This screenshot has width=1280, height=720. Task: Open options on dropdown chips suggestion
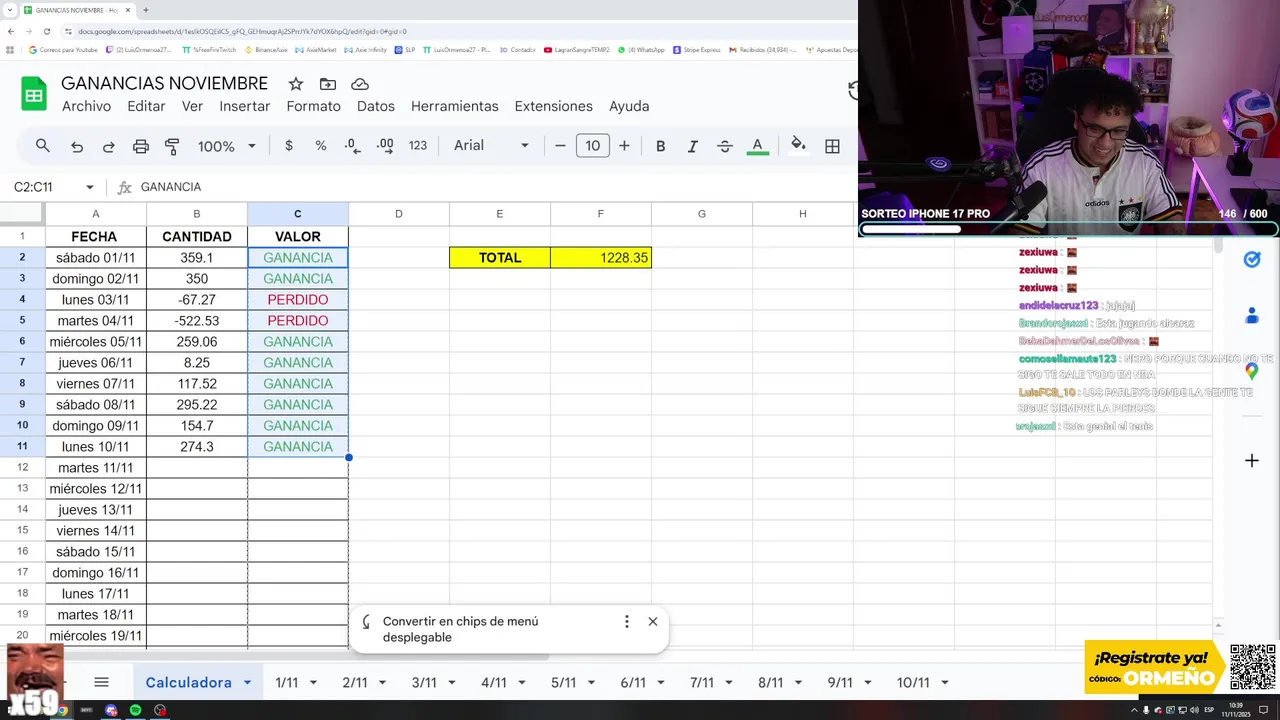click(x=627, y=621)
